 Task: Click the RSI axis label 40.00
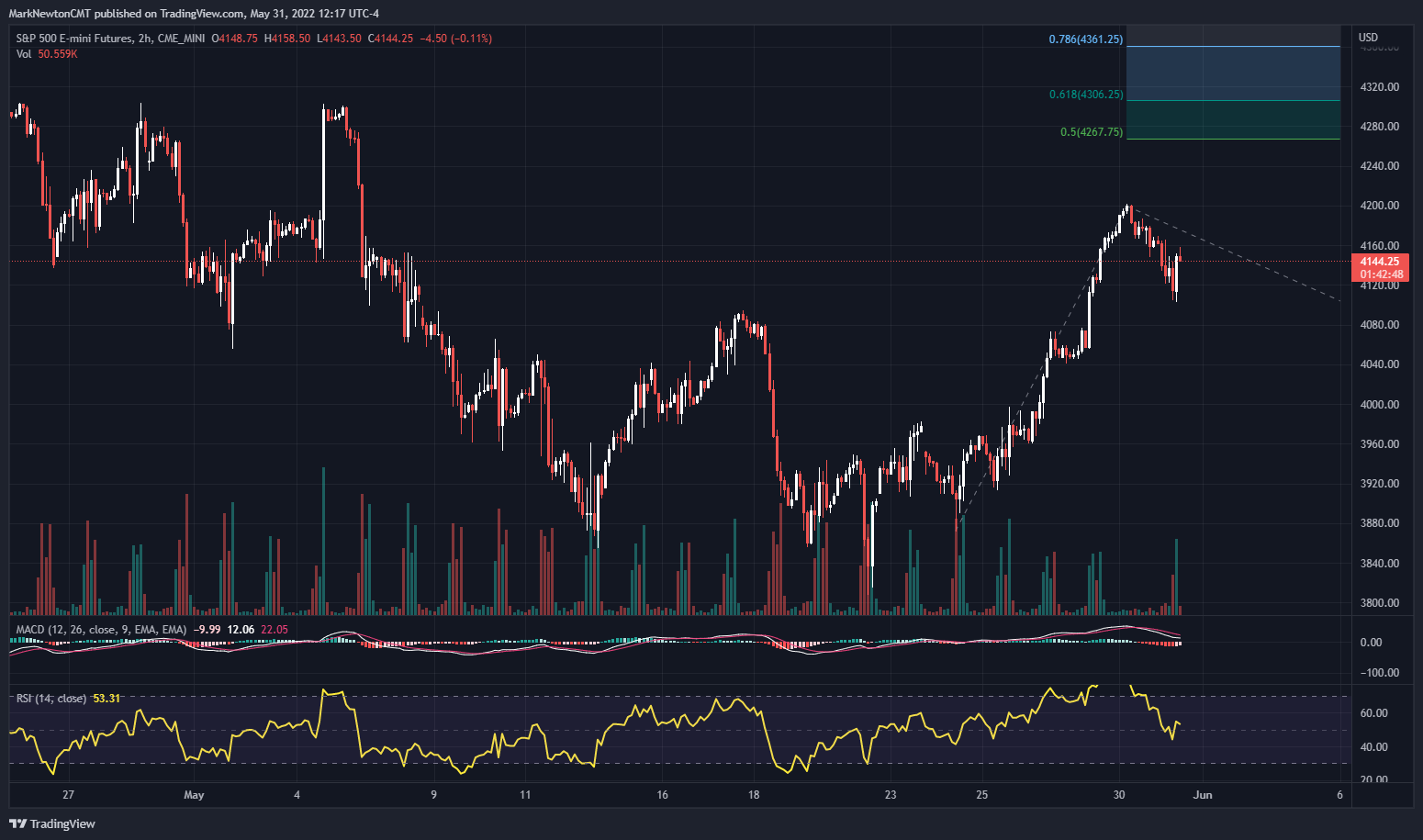[1373, 747]
